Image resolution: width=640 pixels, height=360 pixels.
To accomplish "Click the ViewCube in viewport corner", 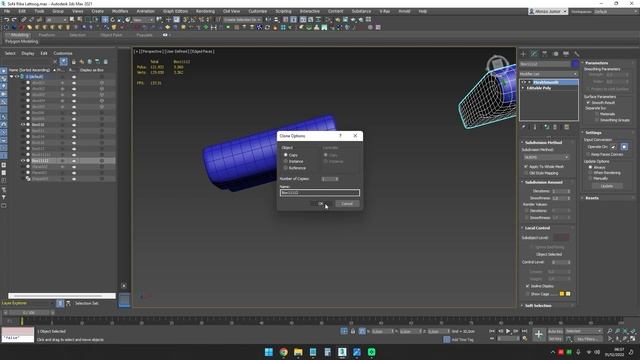I will [x=496, y=63].
